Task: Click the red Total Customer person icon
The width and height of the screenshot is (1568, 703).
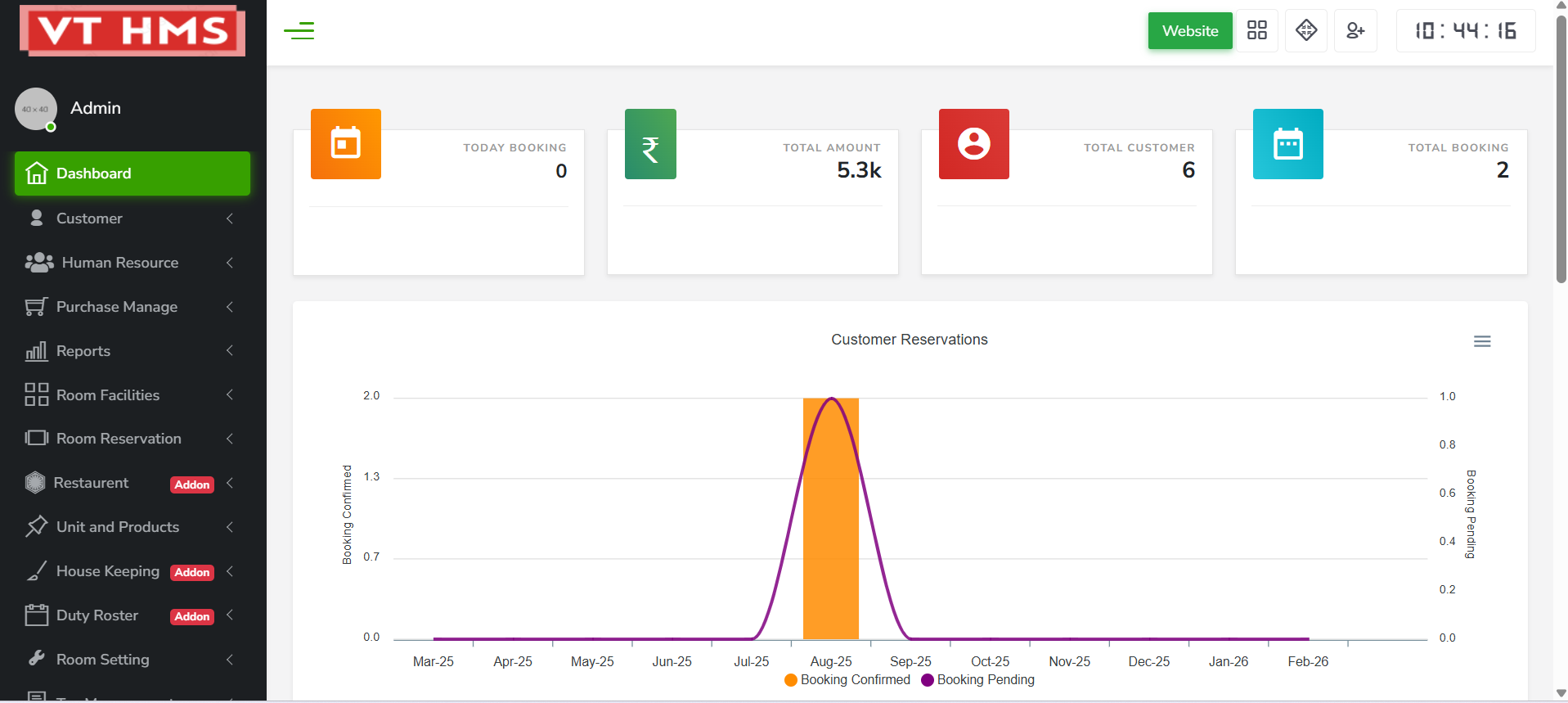Action: coord(973,144)
